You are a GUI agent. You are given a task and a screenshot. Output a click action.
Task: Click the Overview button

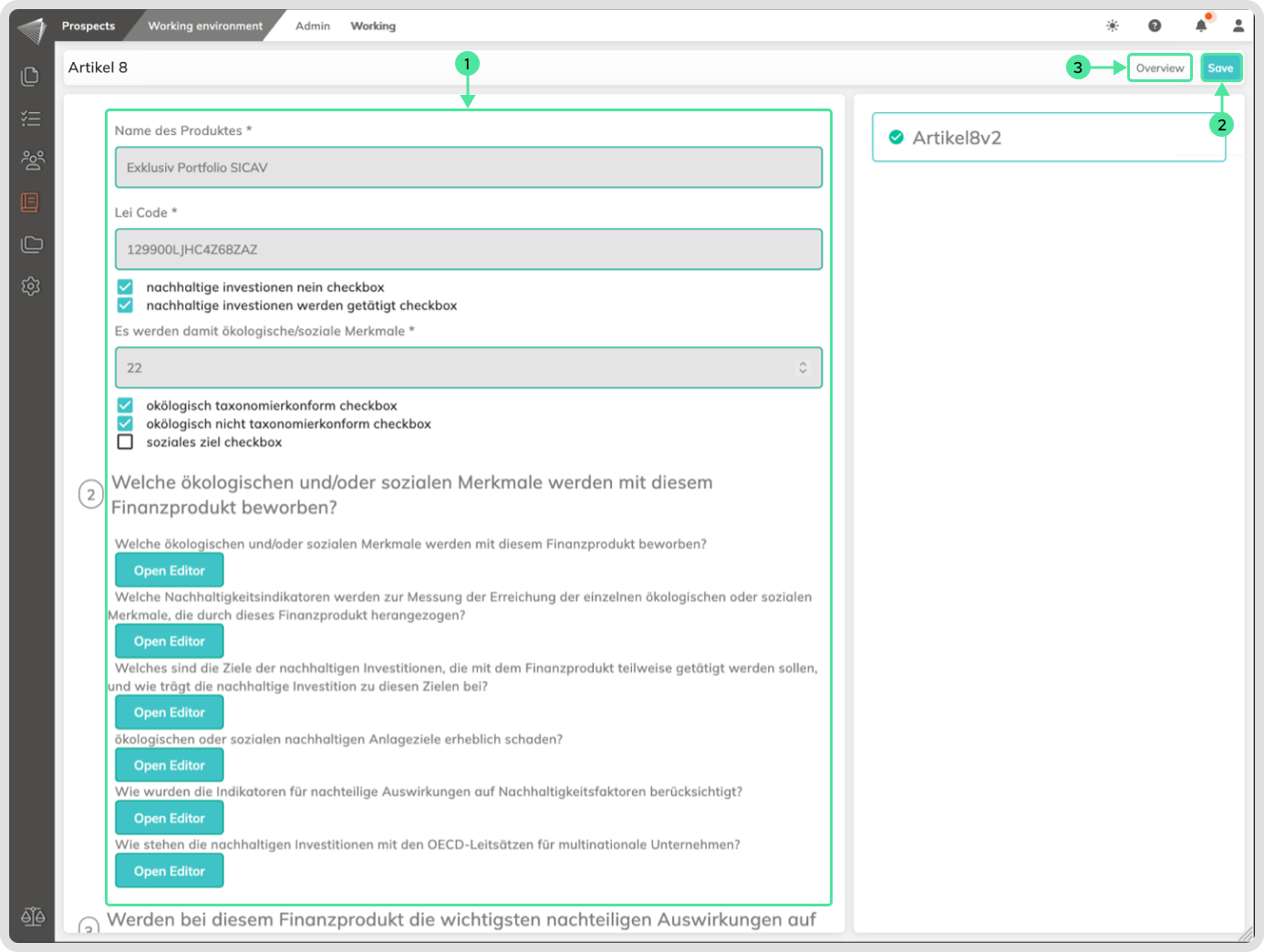(1159, 68)
